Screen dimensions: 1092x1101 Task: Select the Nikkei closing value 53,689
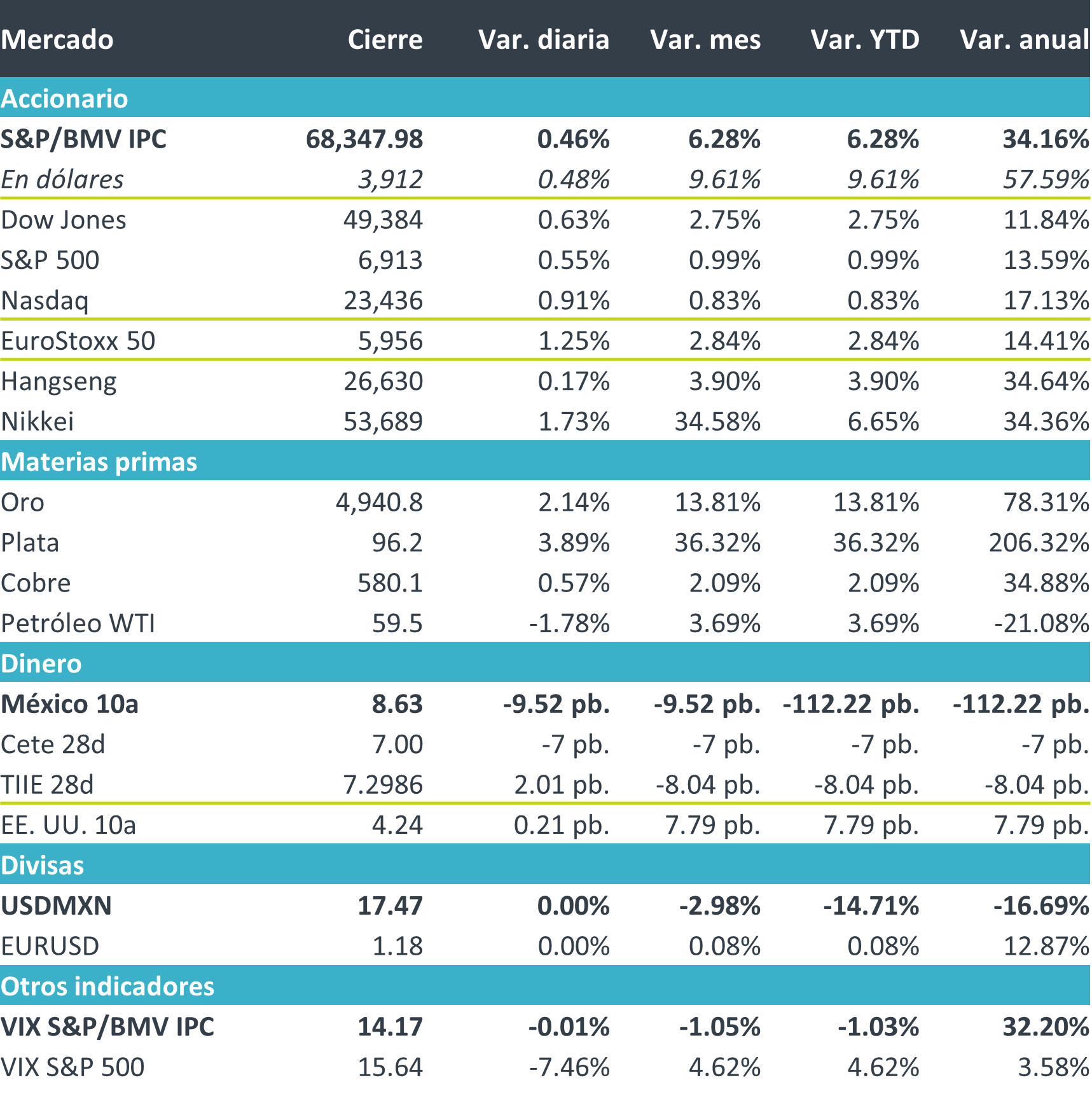383,422
